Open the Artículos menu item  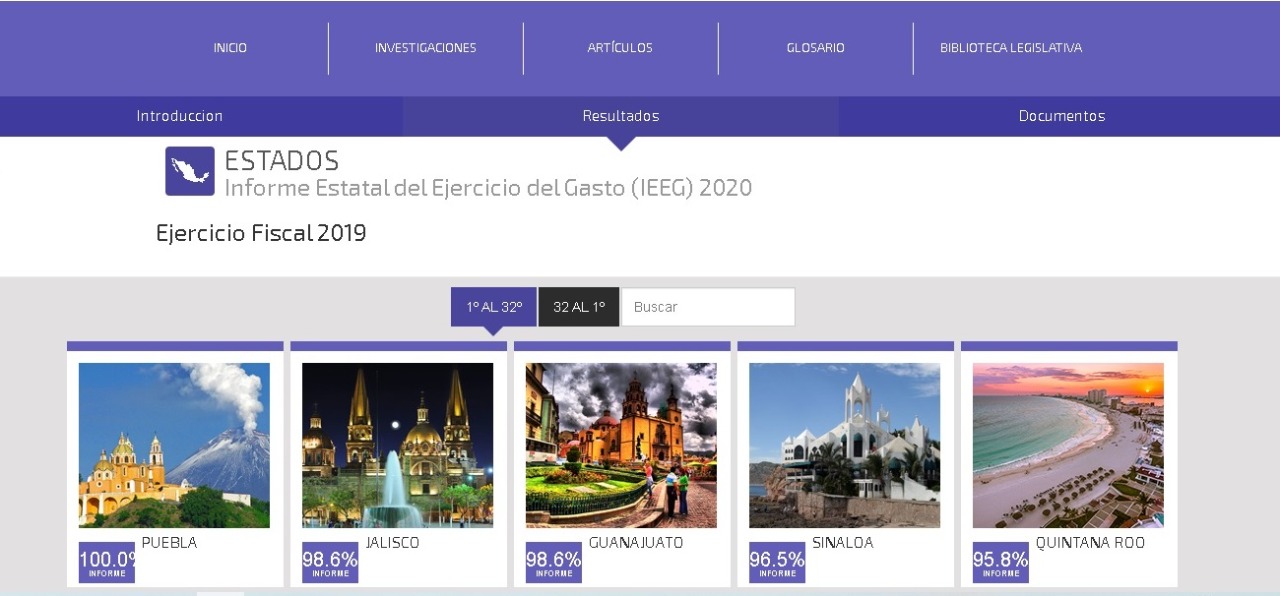620,48
